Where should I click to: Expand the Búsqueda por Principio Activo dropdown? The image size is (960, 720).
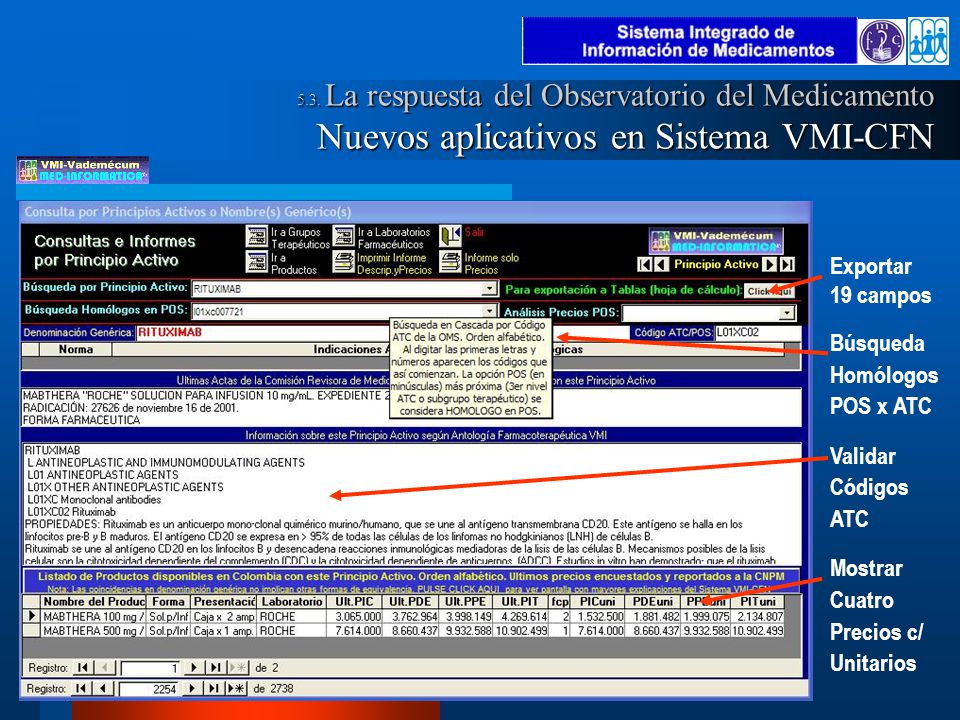tap(489, 288)
